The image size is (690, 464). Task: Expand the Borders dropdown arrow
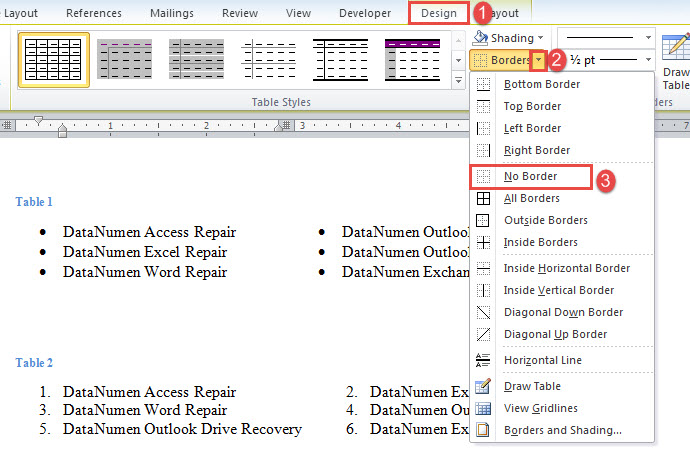tap(538, 60)
